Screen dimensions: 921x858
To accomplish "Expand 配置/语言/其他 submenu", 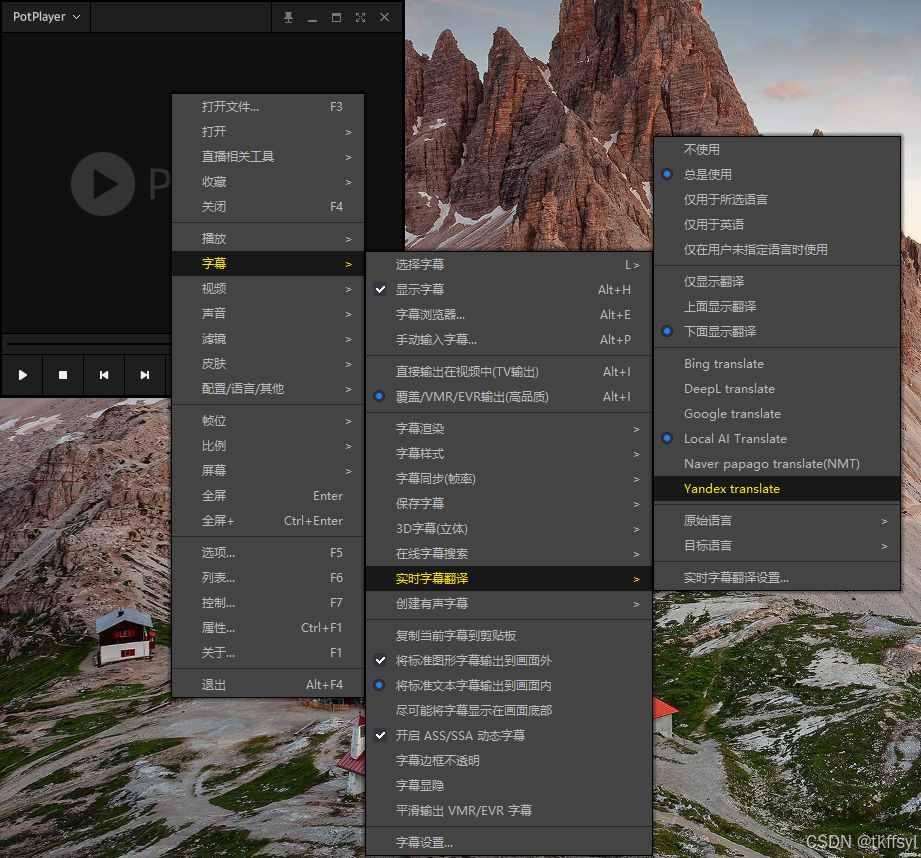I will (268, 389).
